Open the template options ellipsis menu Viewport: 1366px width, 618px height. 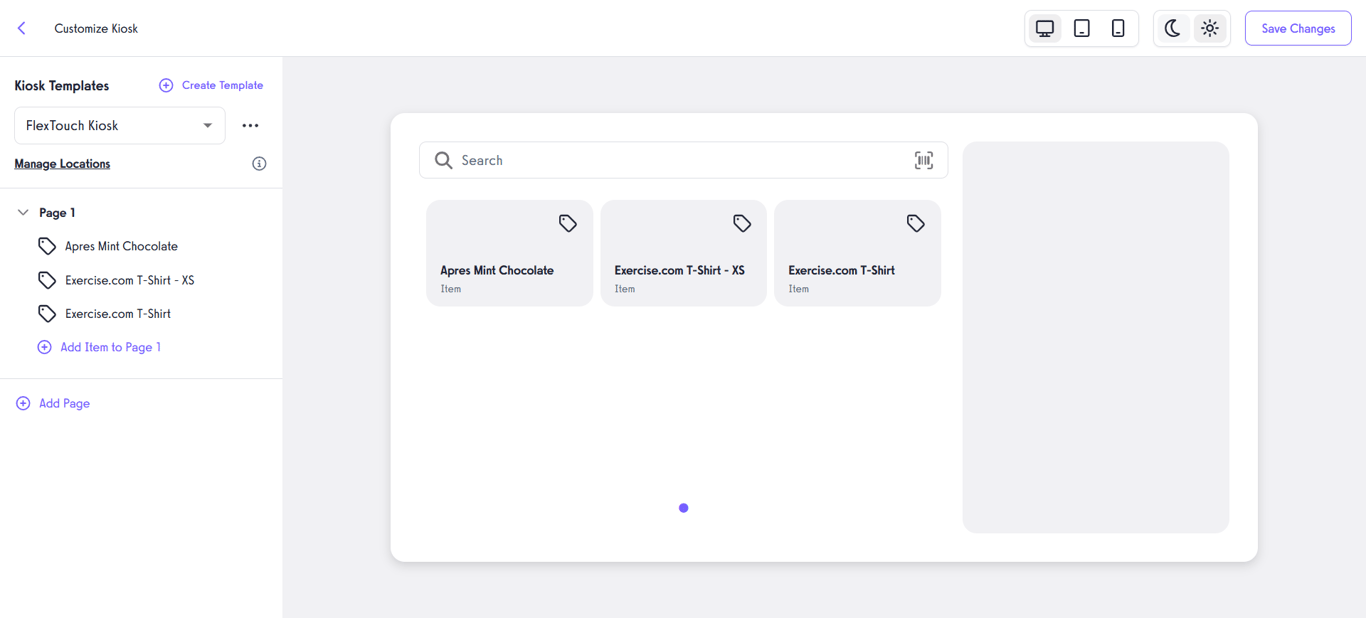250,125
